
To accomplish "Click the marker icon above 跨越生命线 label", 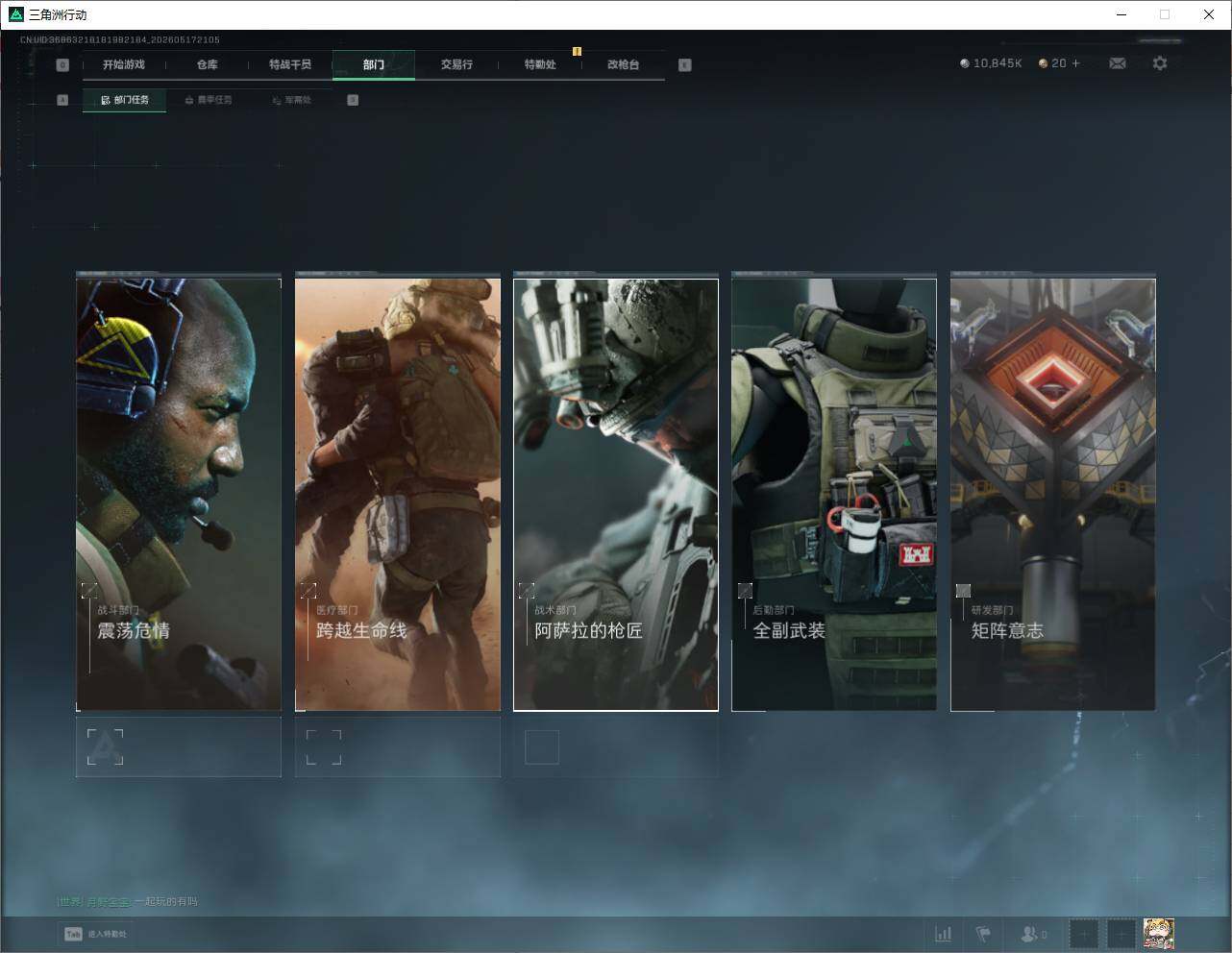I will point(308,590).
